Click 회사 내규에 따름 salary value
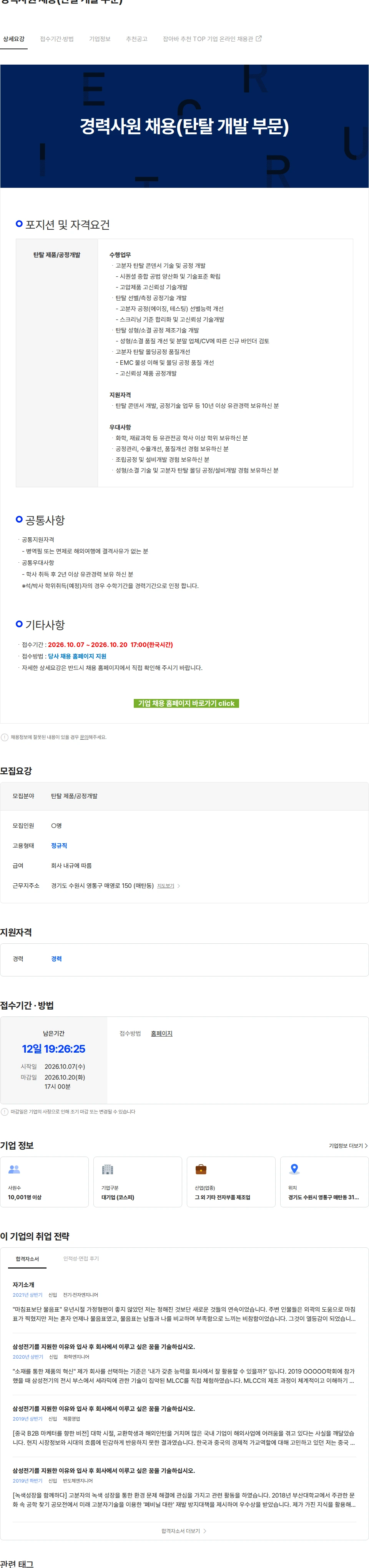The width and height of the screenshot is (369, 1568). coord(71,866)
